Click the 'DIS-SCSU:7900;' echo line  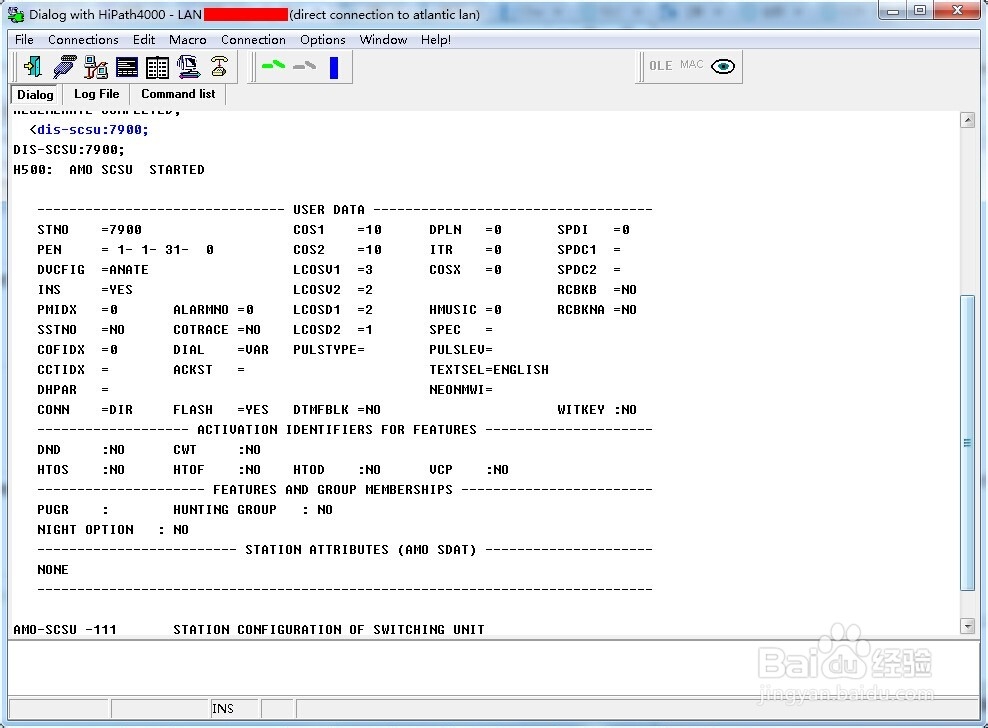(69, 150)
